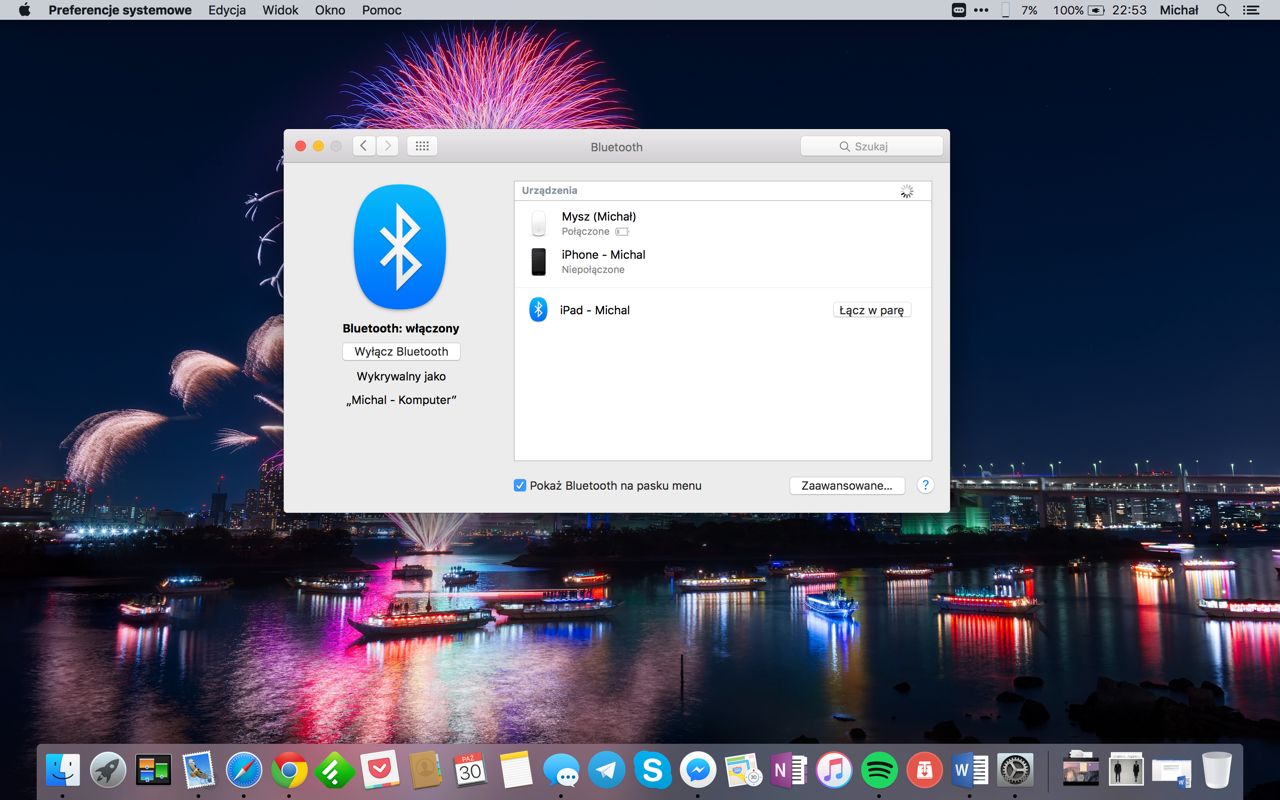The image size is (1280, 800).
Task: Open Spotlight search in the menu bar
Action: [x=1222, y=10]
